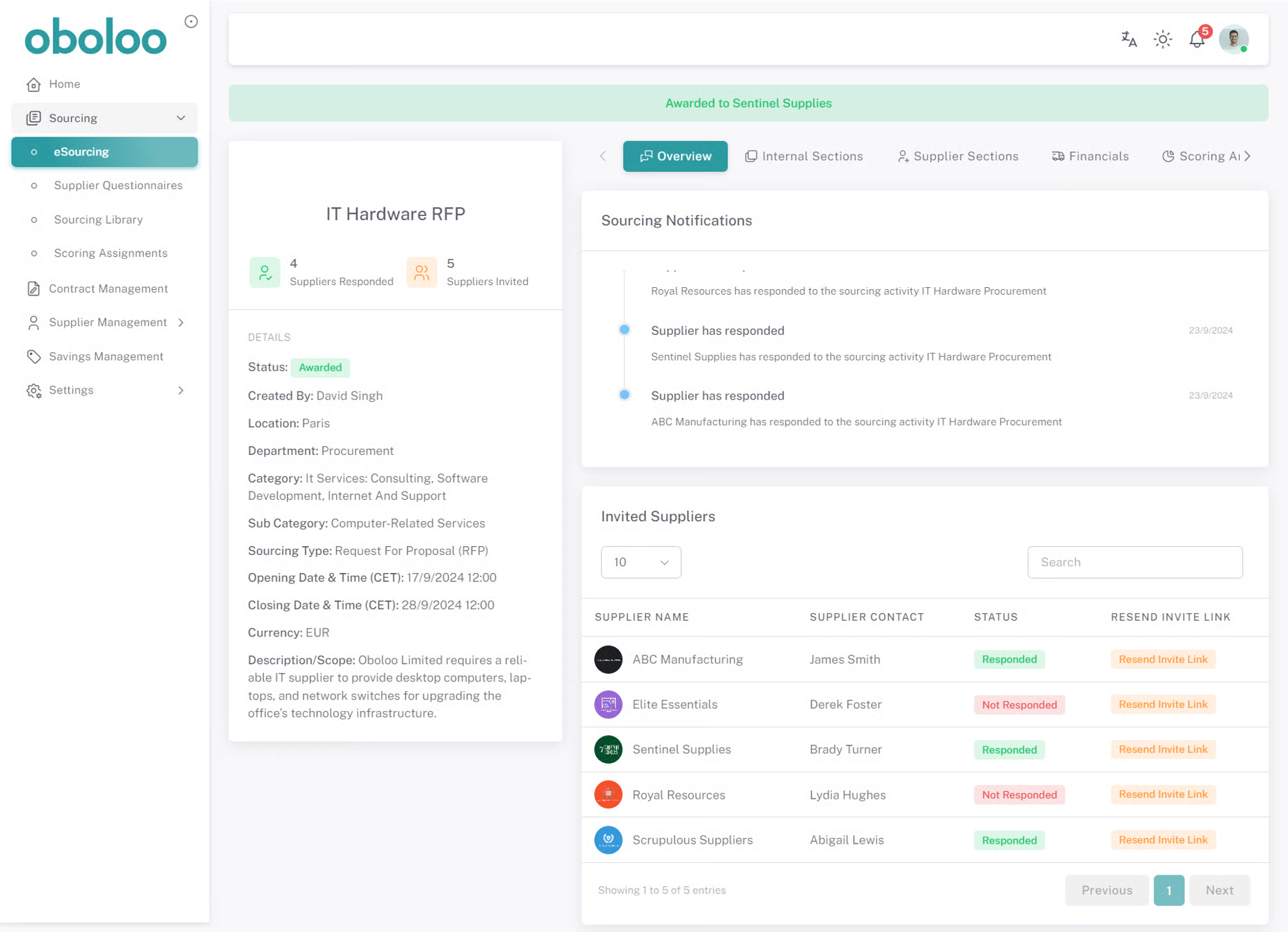Click the Awarded to Sentinel Supplies banner

[748, 103]
